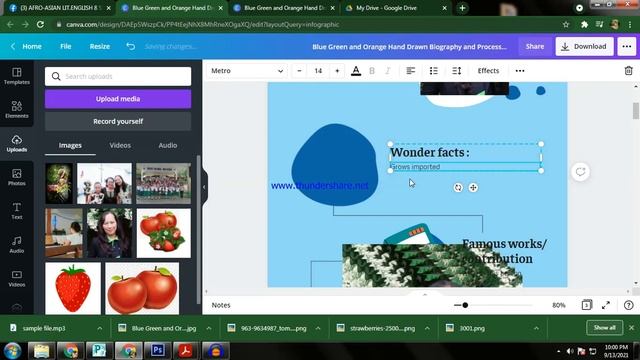Select the woman portrait thumbnail
This screenshot has width=640, height=360.
pos(109,233)
